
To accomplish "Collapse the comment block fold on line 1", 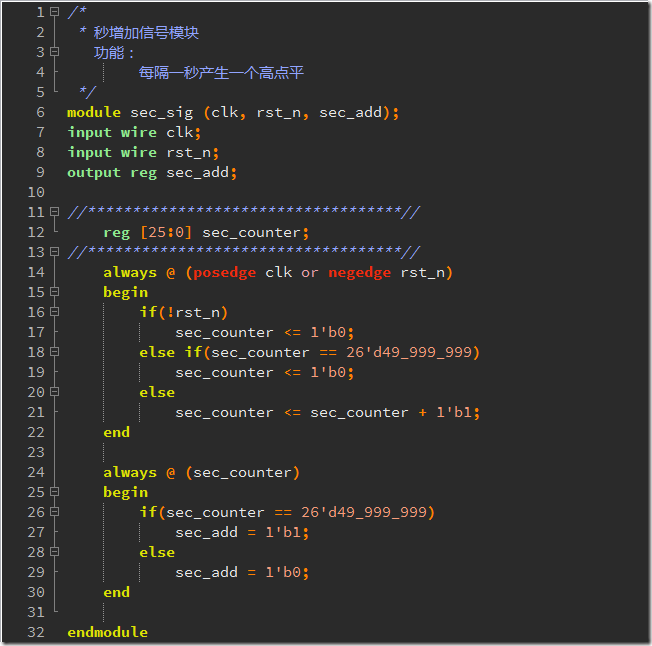I will (x=54, y=12).
